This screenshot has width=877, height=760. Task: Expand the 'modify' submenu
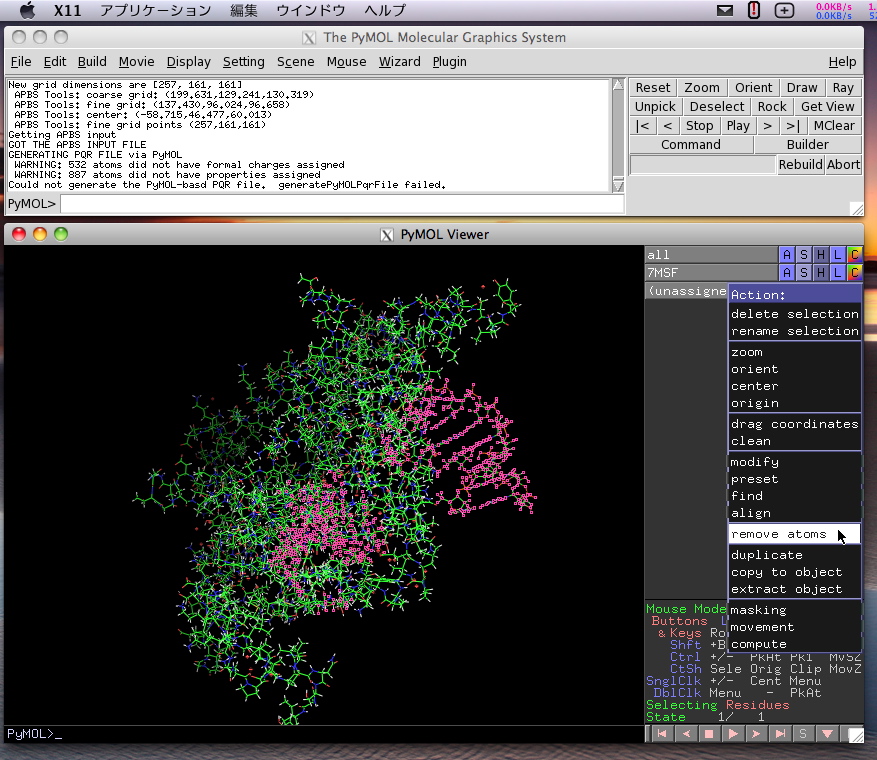(x=795, y=462)
